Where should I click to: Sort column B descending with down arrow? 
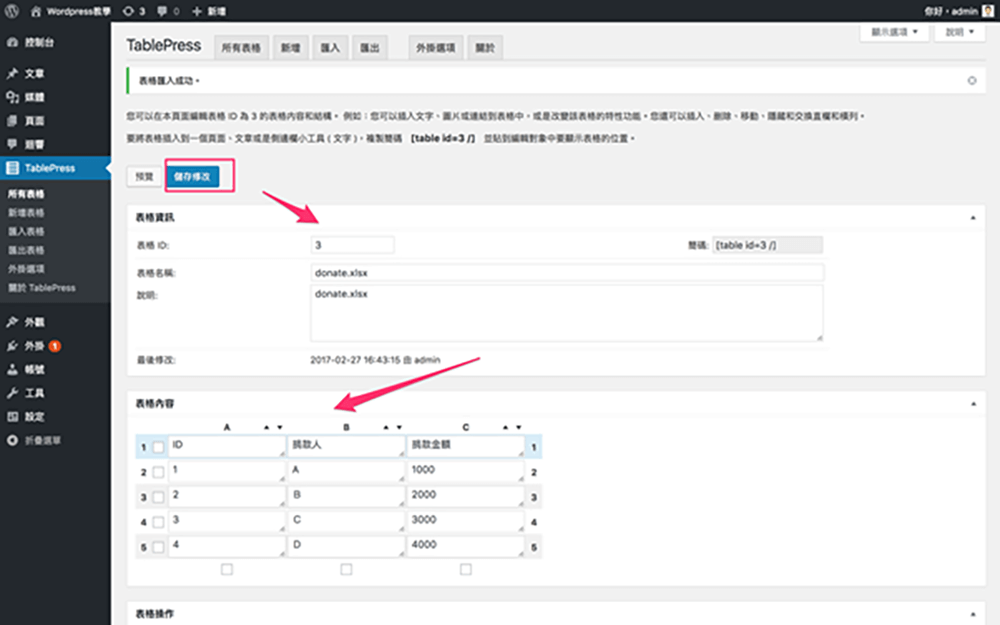[399, 427]
